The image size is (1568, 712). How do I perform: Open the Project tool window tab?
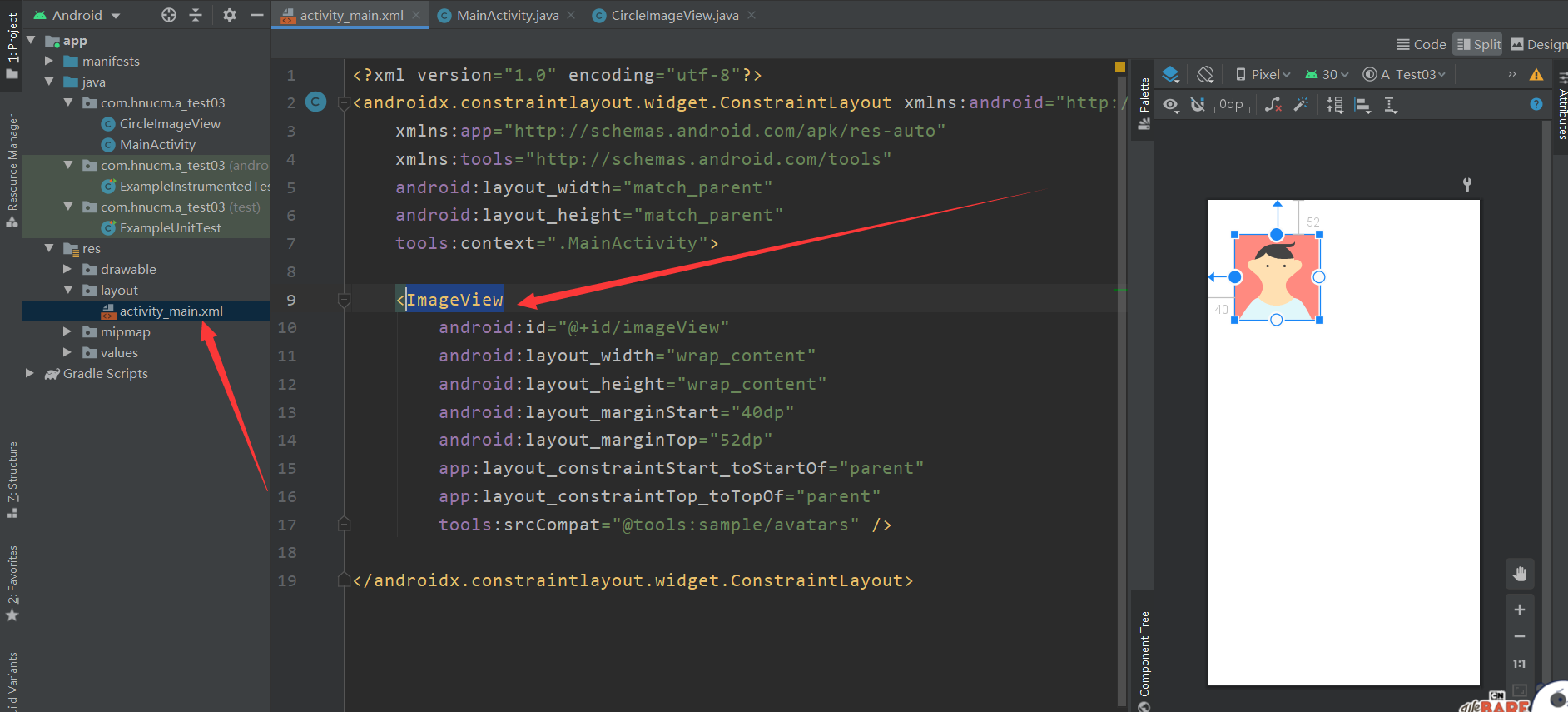(12, 46)
